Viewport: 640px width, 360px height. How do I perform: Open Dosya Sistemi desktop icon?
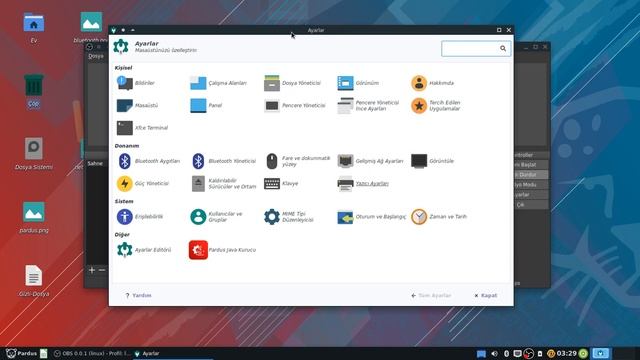coord(33,153)
